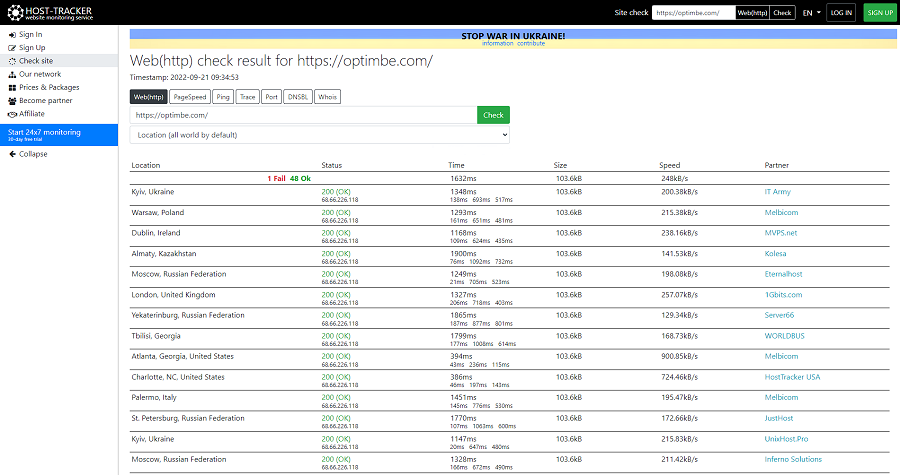Click the 48 Ok summary text
This screenshot has height=475, width=900.
coord(300,178)
